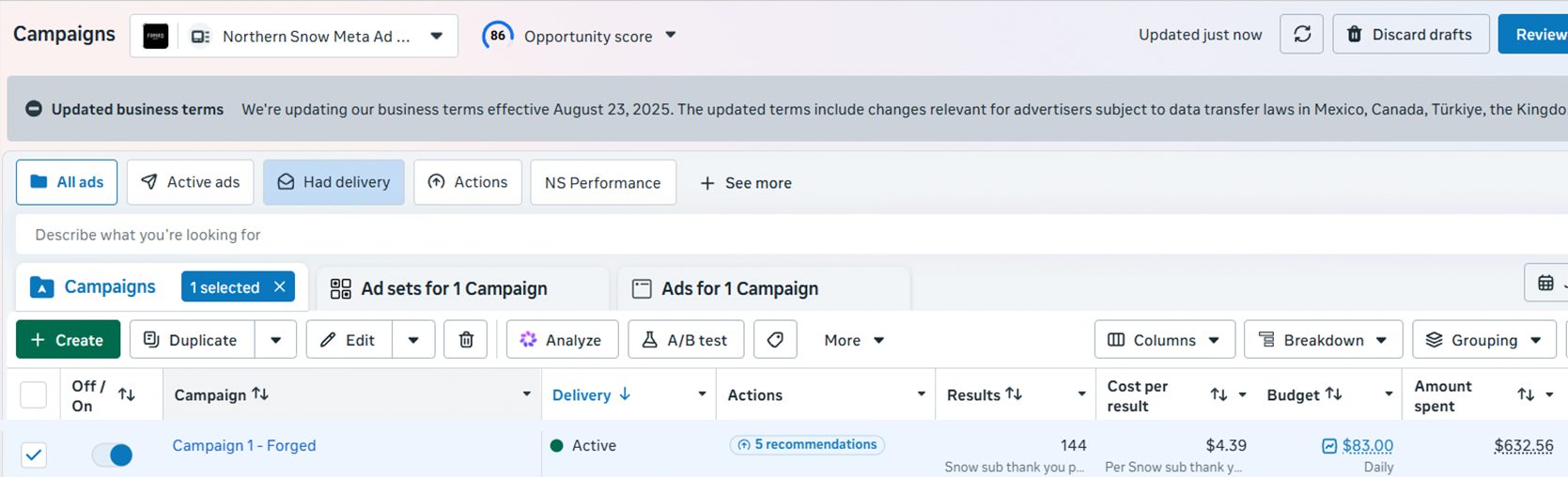Click the Delivery sort down arrow
This screenshot has width=1568, height=477.
coord(625,394)
